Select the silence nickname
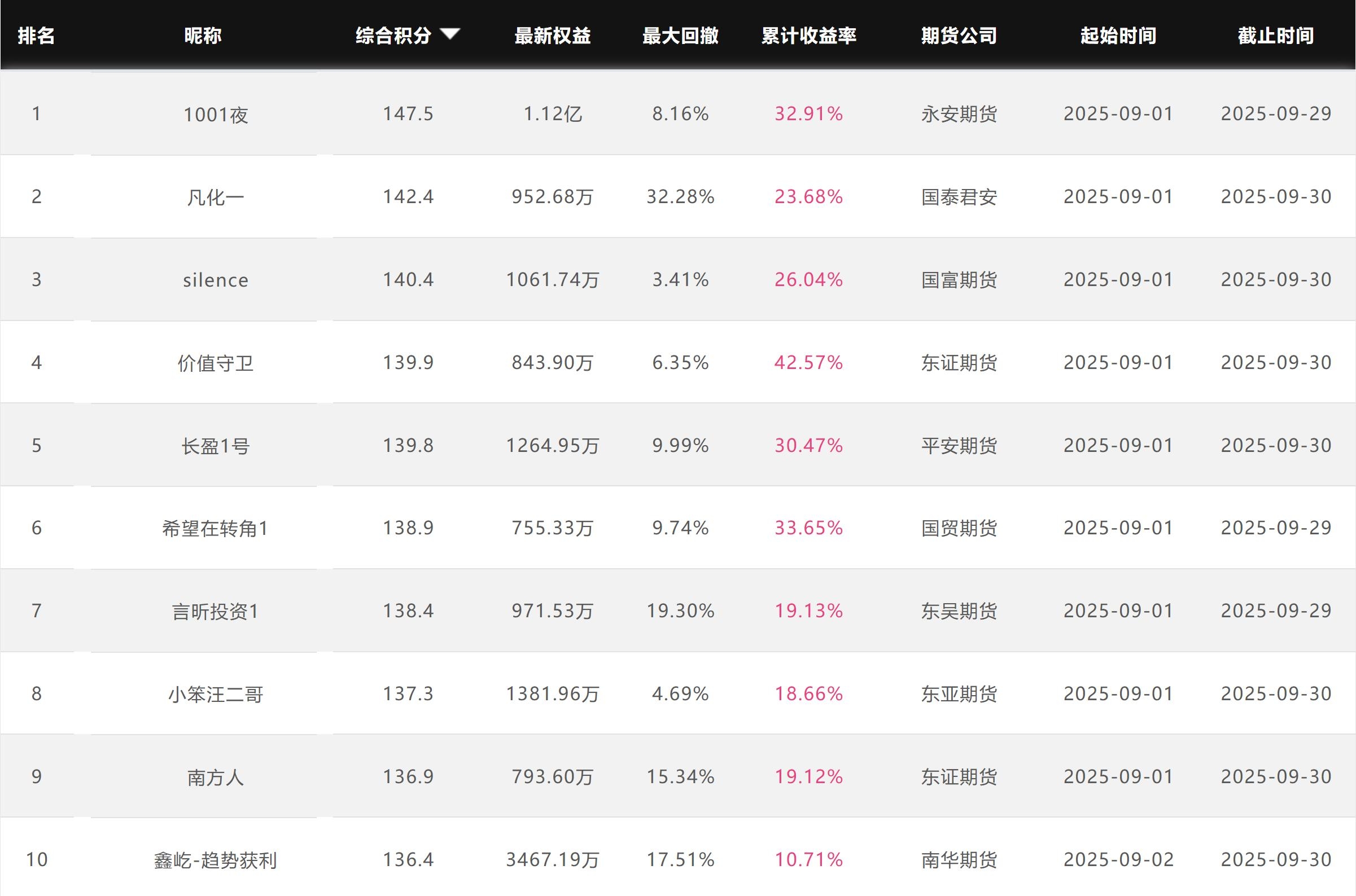Image resolution: width=1356 pixels, height=896 pixels. pos(216,280)
